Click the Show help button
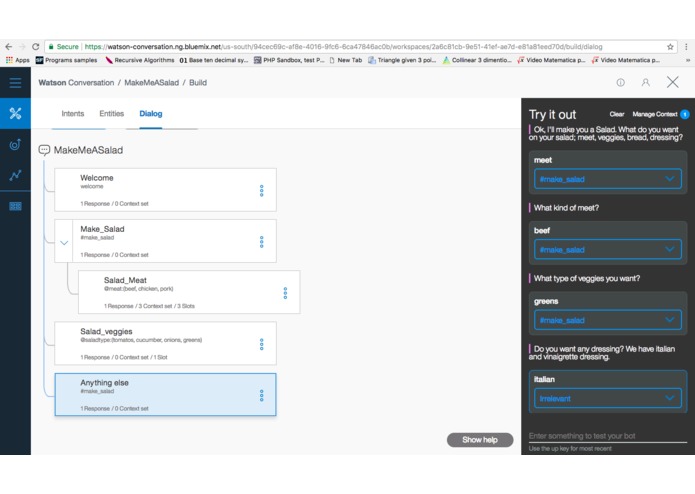This screenshot has width=695, height=494. click(480, 440)
